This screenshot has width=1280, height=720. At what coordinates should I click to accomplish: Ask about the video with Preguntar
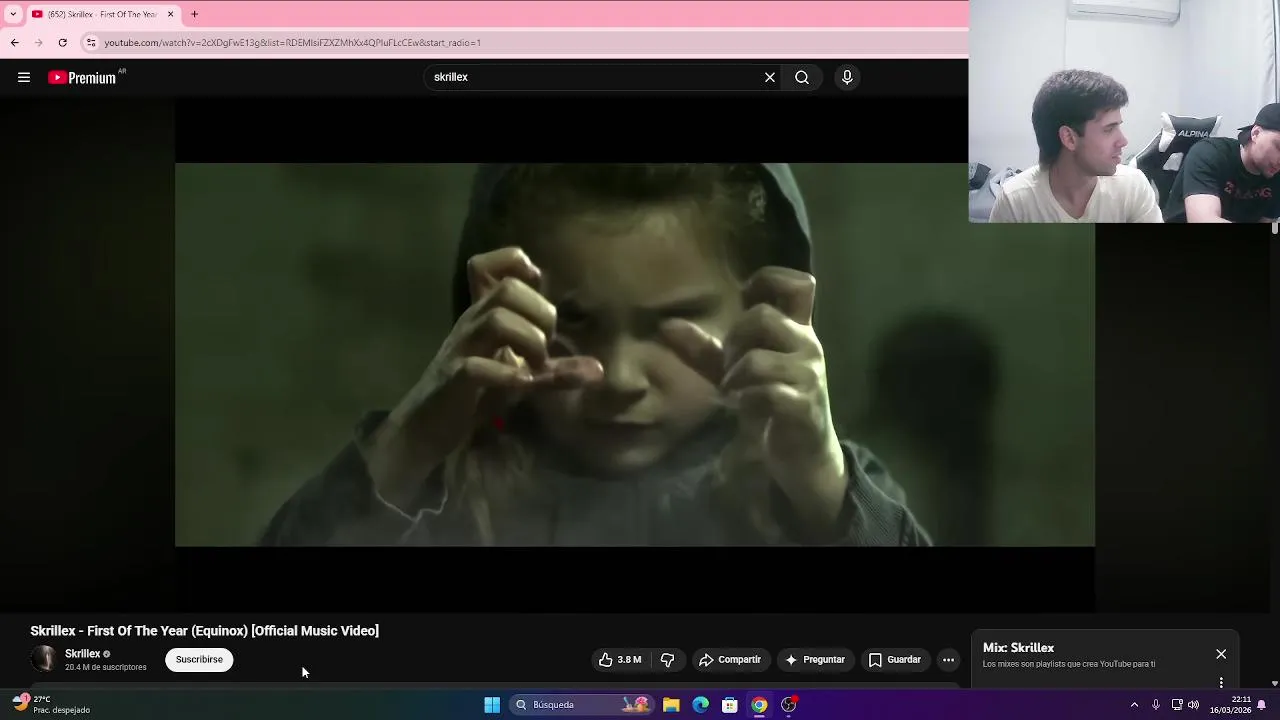click(816, 660)
